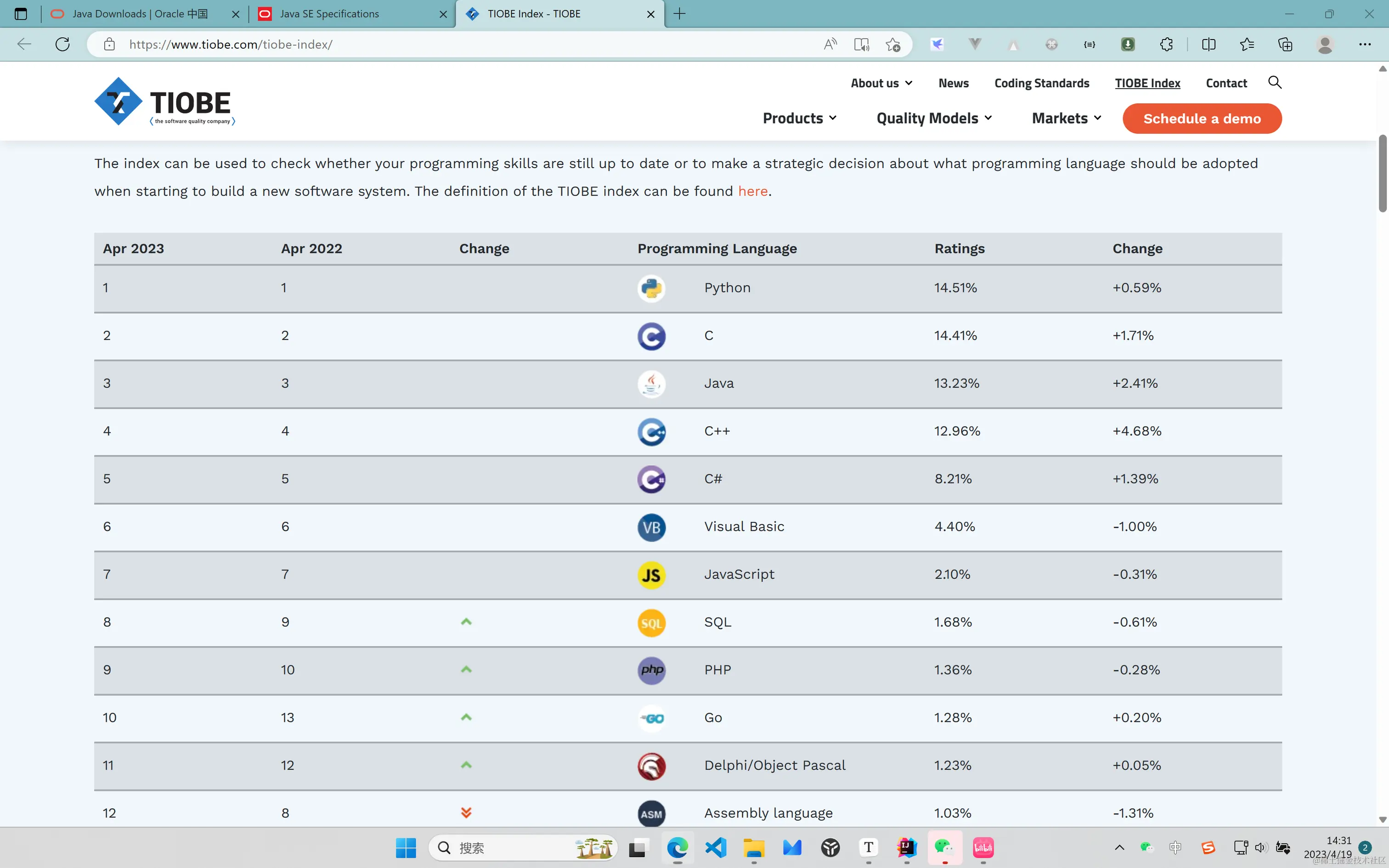The height and width of the screenshot is (868, 1389).
Task: Open the site search magnifier icon
Action: click(1274, 83)
